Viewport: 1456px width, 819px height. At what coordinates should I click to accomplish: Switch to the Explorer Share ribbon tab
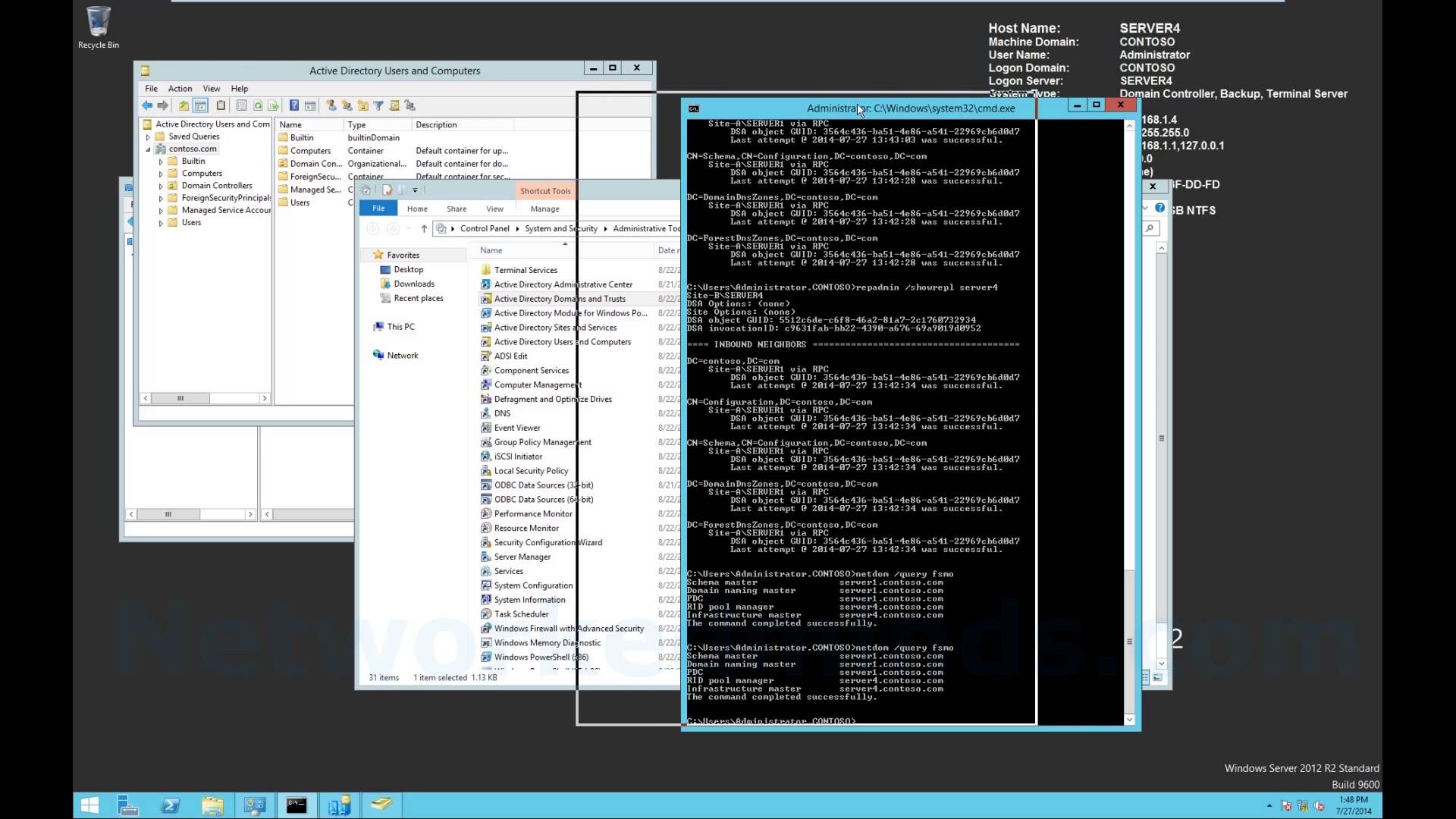tap(457, 209)
